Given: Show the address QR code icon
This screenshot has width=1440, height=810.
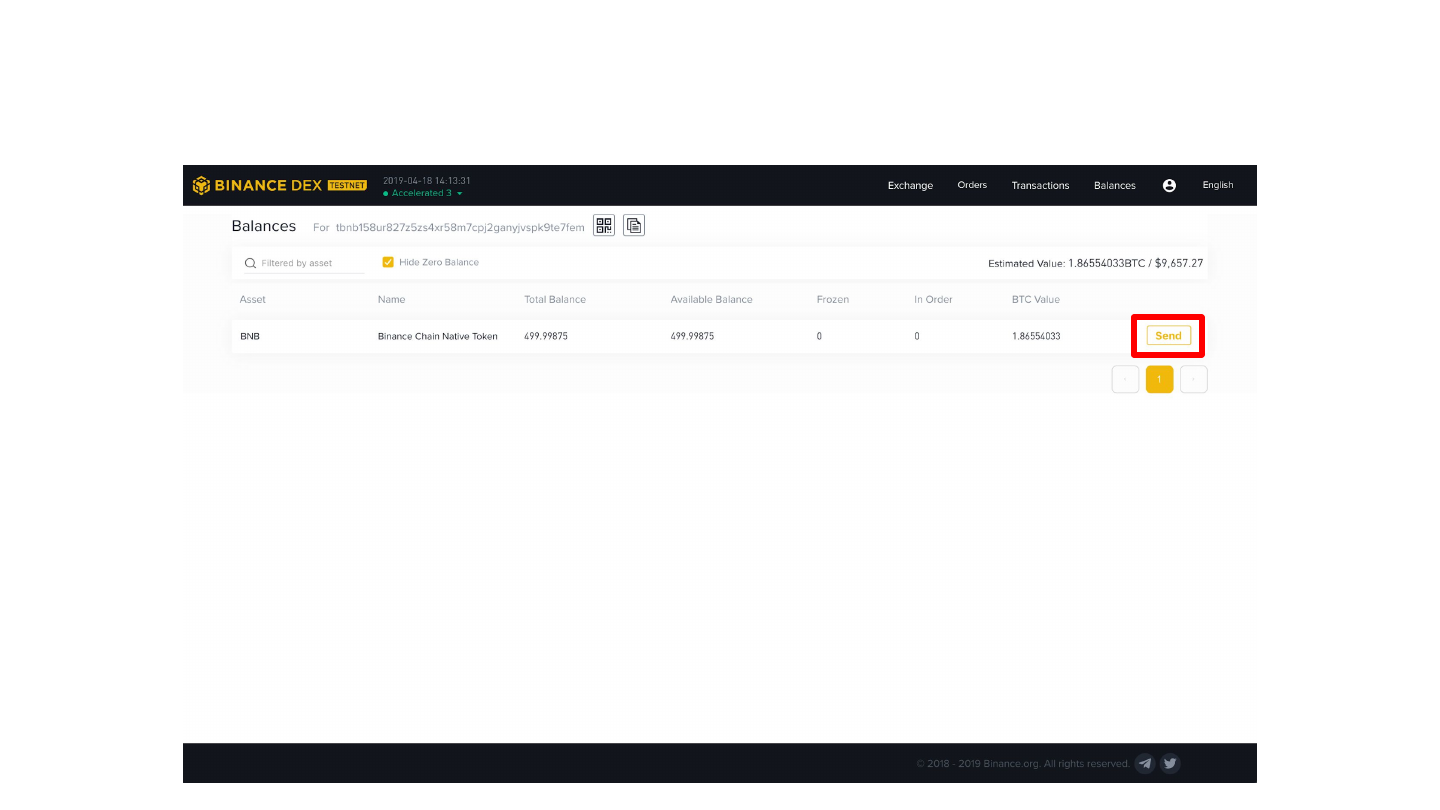Looking at the screenshot, I should pyautogui.click(x=604, y=225).
